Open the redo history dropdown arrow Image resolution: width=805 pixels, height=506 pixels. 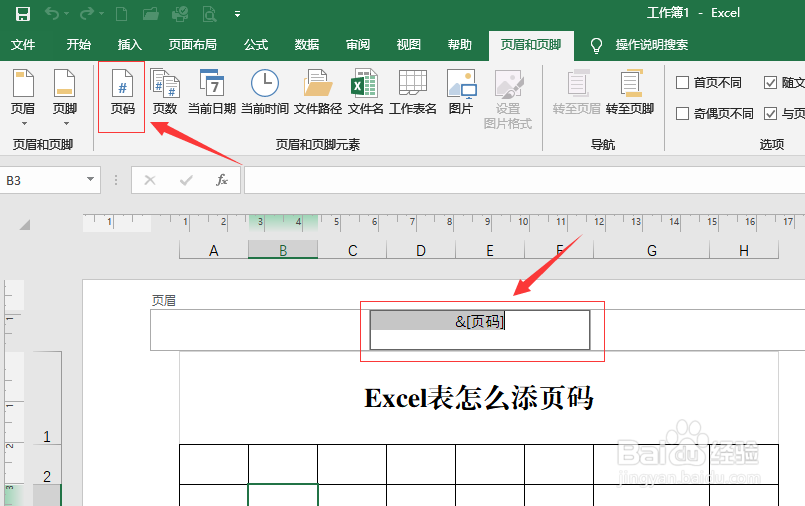point(101,14)
